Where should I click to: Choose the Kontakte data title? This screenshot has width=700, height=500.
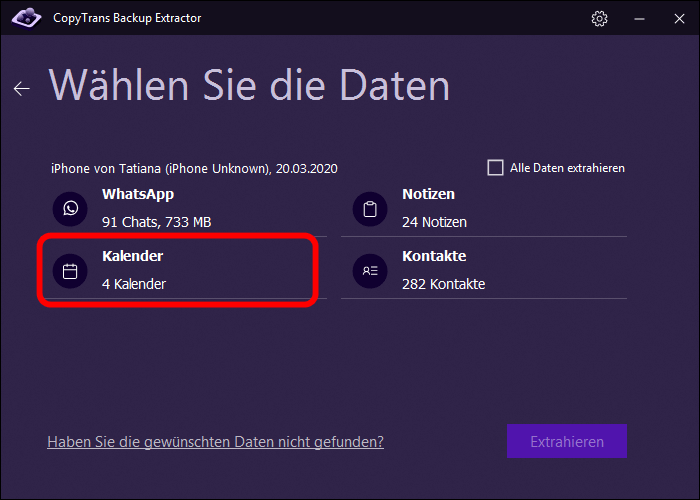(434, 256)
